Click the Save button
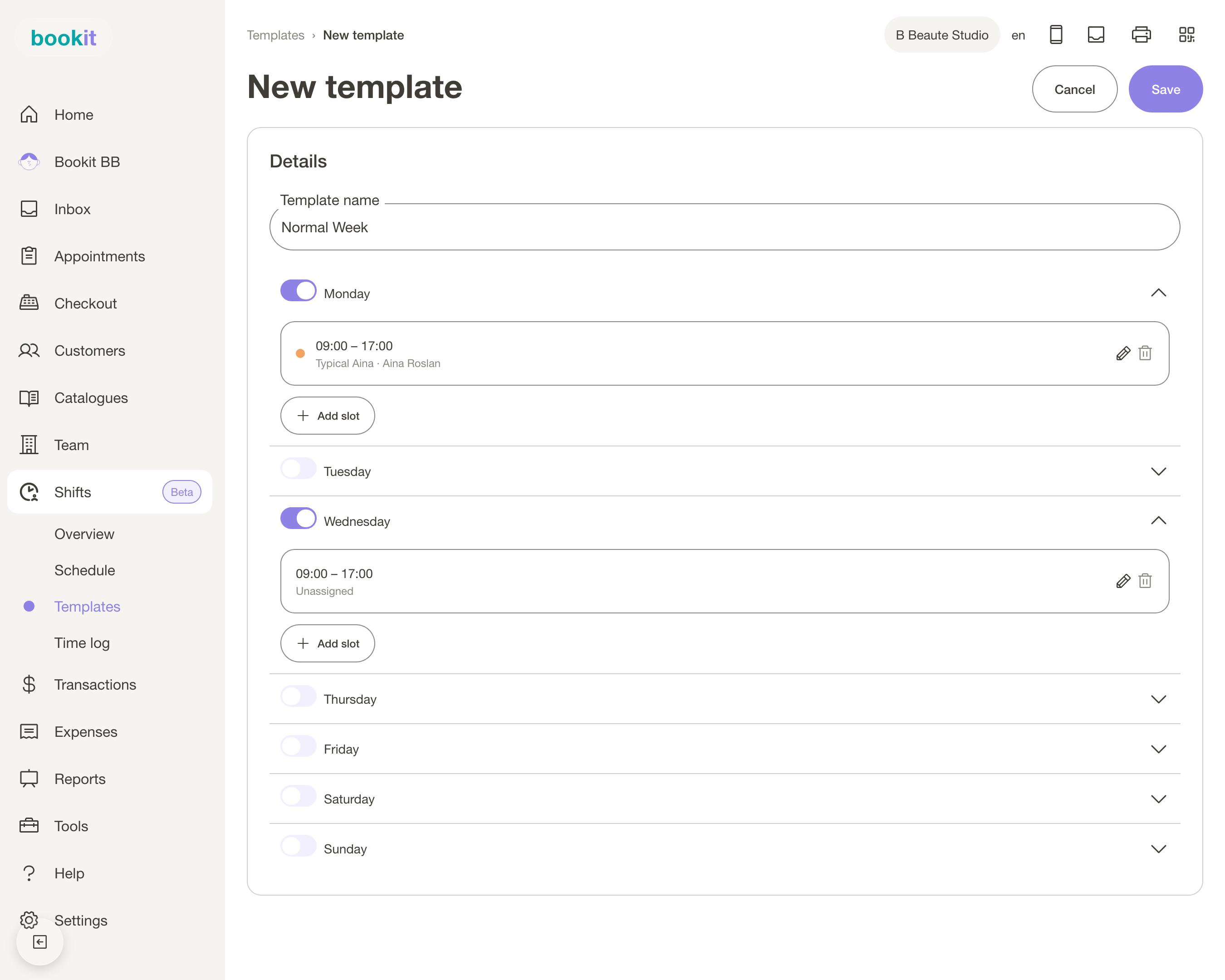This screenshot has width=1225, height=980. (x=1166, y=89)
